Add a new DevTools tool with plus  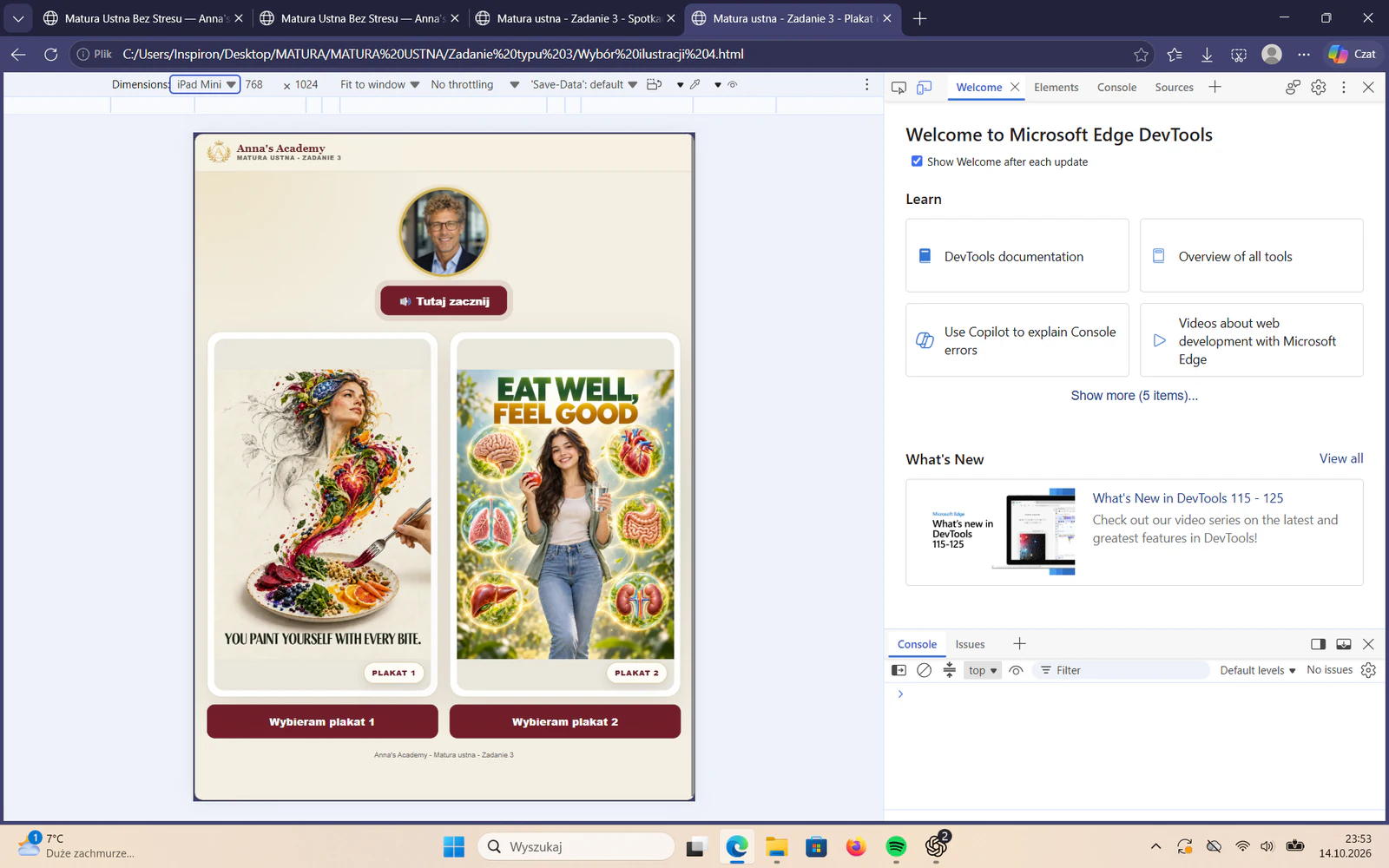pos(1215,87)
